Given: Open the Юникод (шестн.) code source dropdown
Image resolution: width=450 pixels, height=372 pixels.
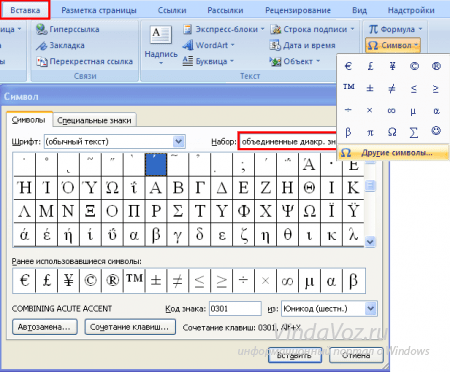Looking at the screenshot, I should point(370,308).
